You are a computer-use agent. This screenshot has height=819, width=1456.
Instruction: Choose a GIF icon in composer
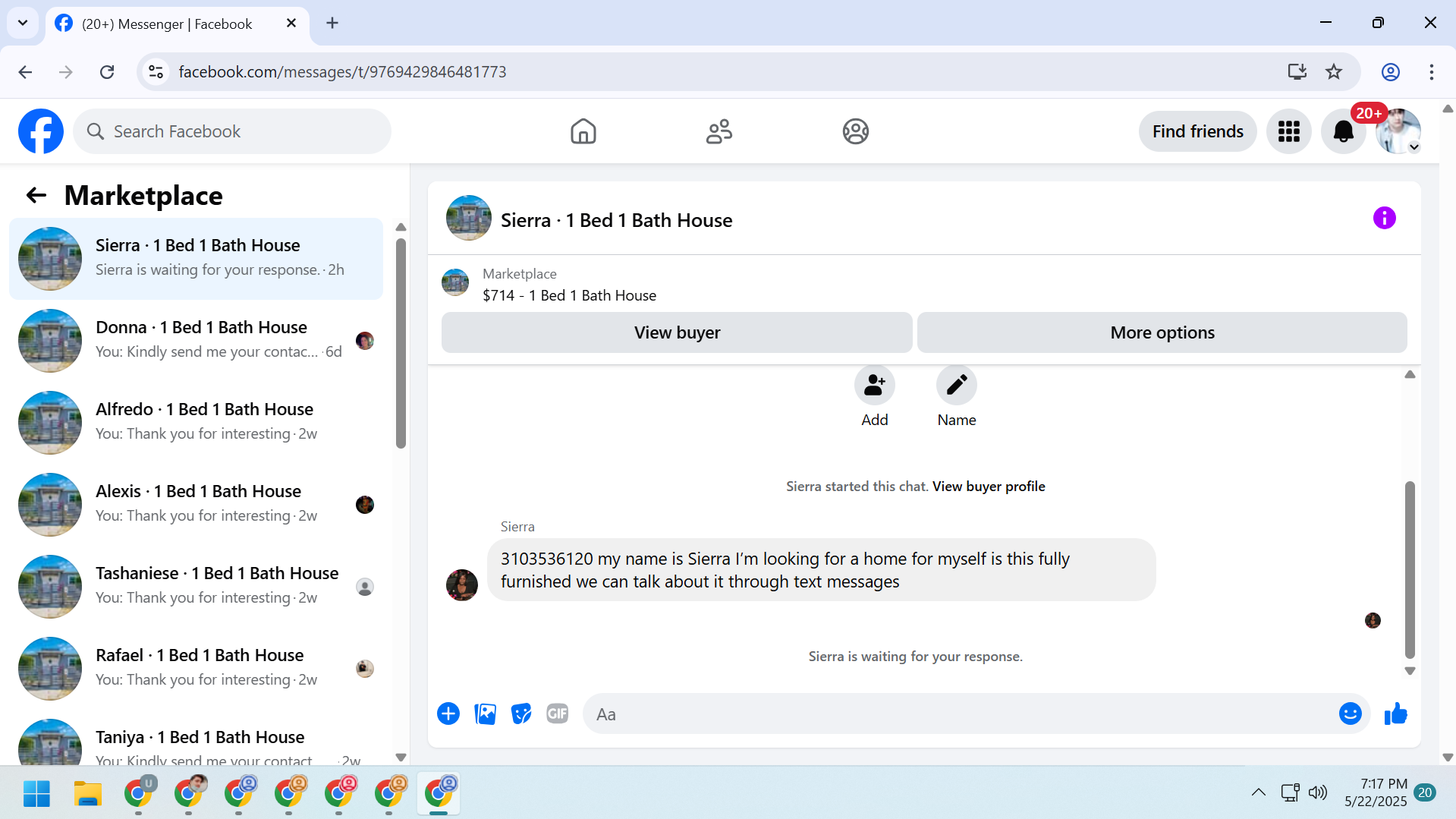click(558, 713)
